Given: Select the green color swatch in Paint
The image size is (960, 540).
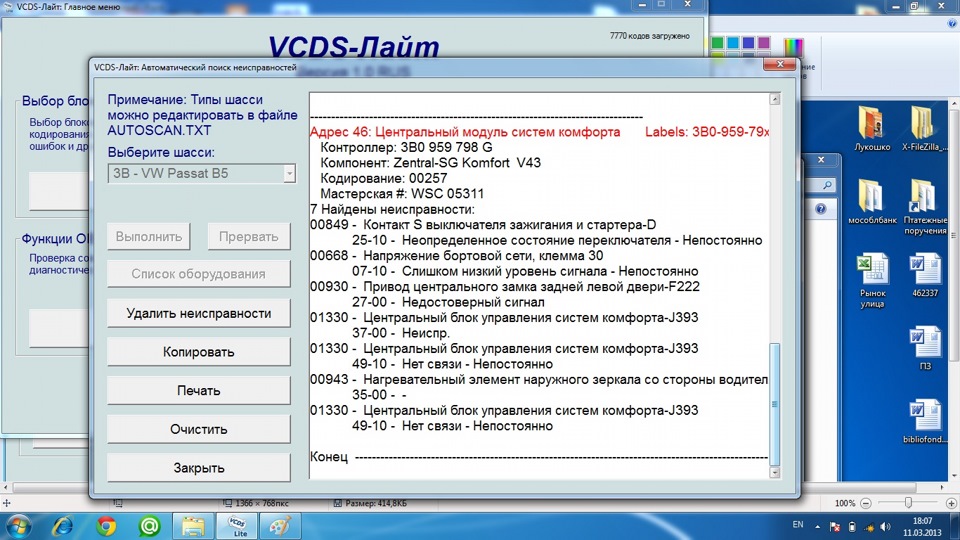Looking at the screenshot, I should pyautogui.click(x=717, y=43).
